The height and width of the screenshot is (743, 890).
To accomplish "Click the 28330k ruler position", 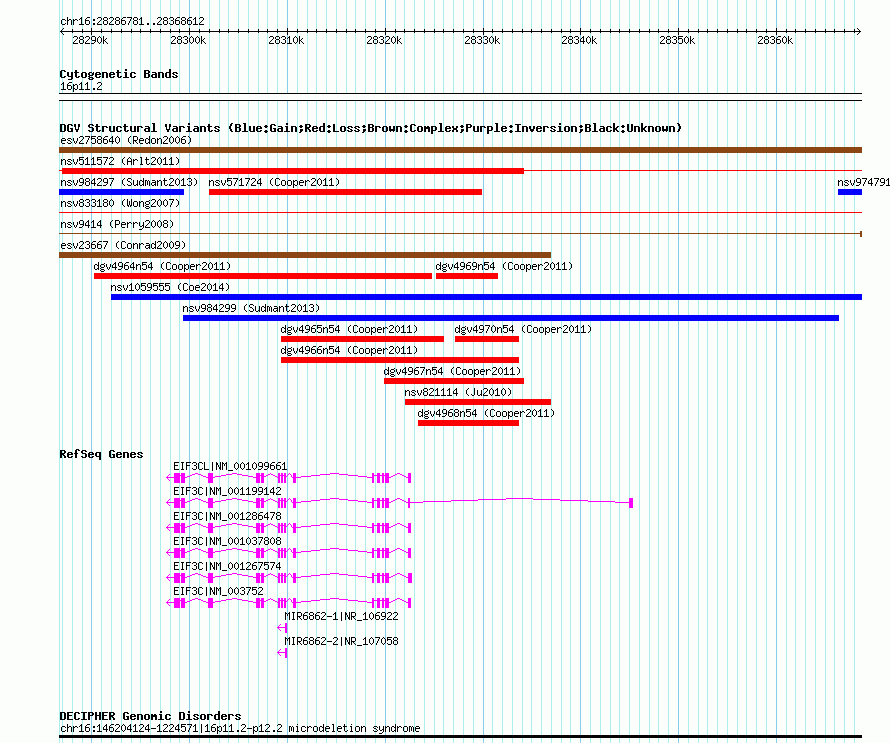I will pos(482,40).
